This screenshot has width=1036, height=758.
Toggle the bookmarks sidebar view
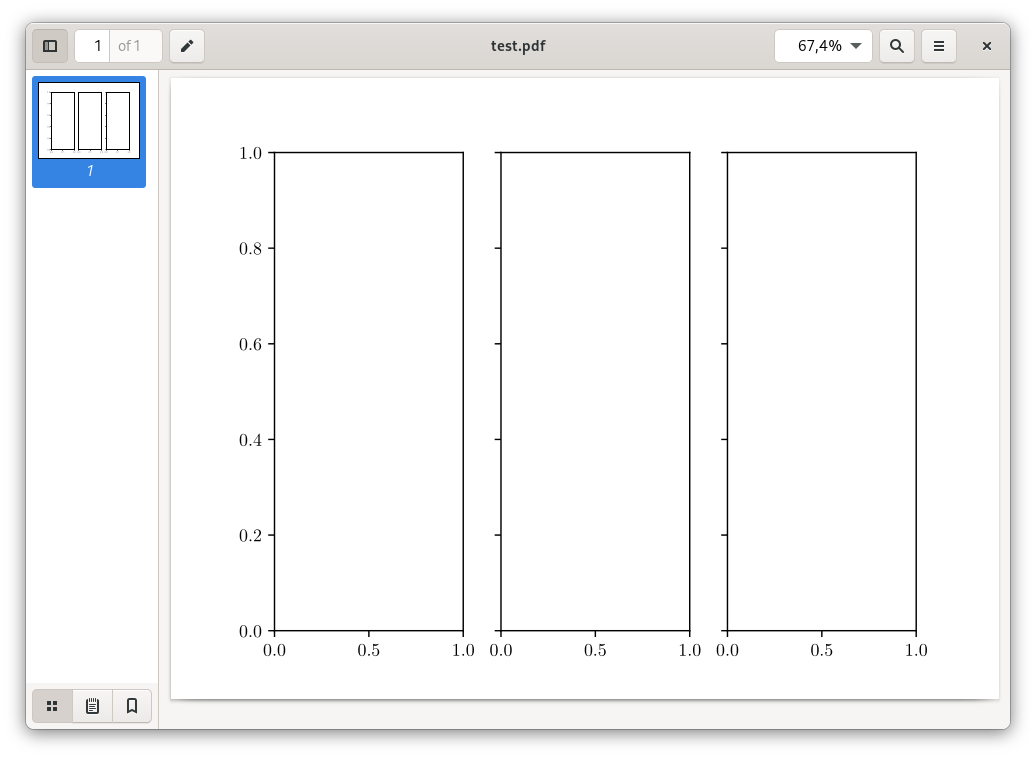pos(130,705)
